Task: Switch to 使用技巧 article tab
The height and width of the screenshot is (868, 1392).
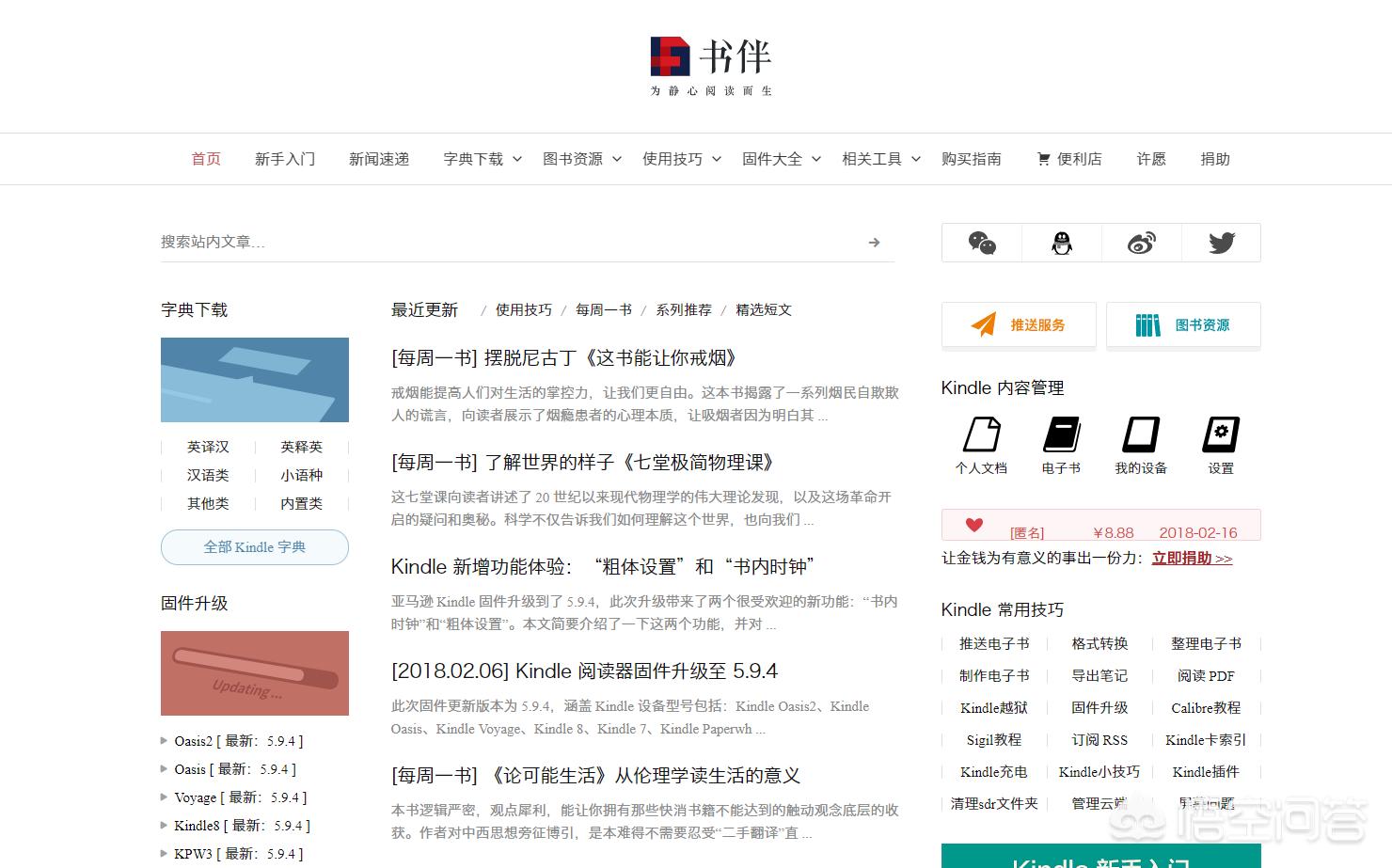Action: click(524, 309)
